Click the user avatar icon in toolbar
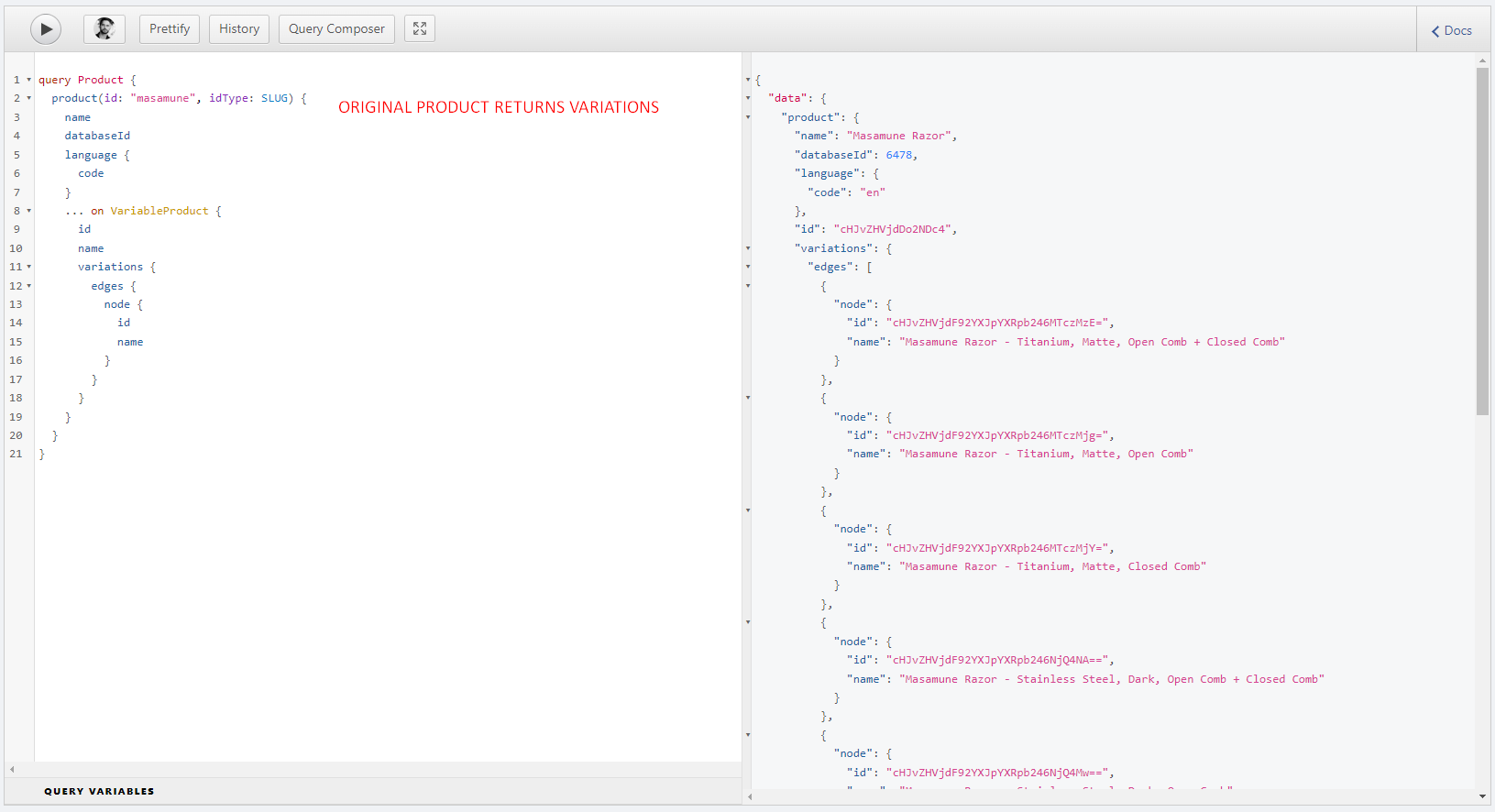Viewport: 1495px width, 812px height. 104,29
